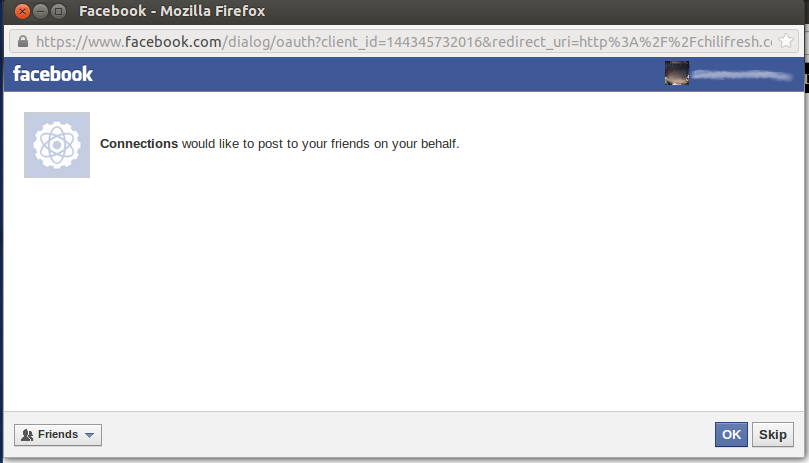809x463 pixels.
Task: Click the friends silhouette icon
Action: 27,435
